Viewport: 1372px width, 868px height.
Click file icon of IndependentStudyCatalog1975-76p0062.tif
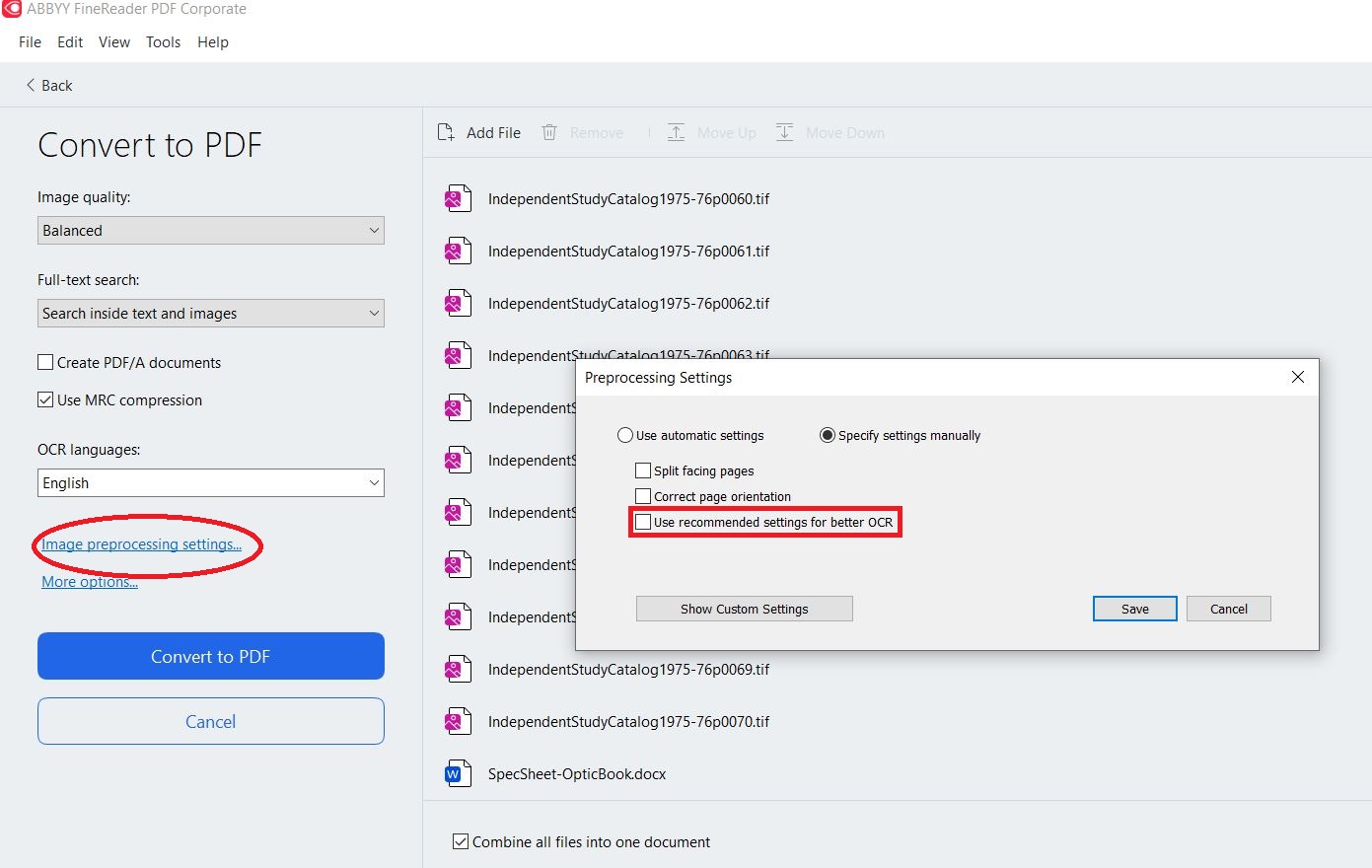pos(454,304)
